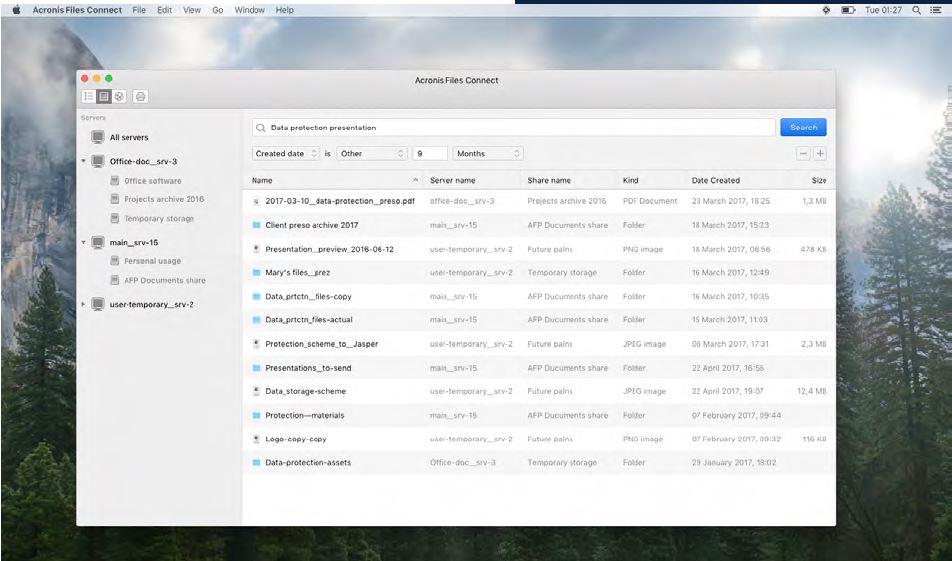The height and width of the screenshot is (561, 952).
Task: Click the Tue 01:27 clock
Action: pyautogui.click(x=883, y=10)
